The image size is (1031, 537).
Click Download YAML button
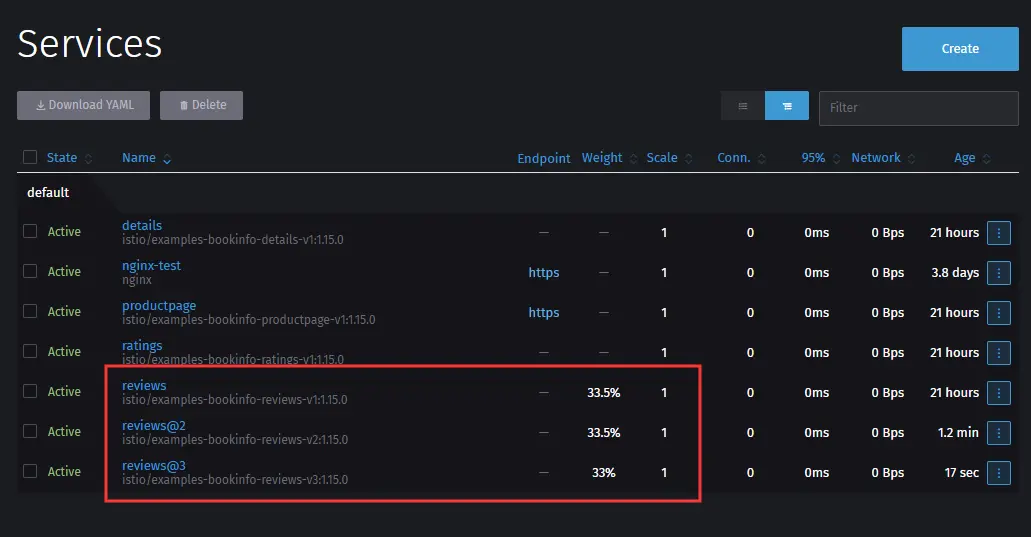pos(84,105)
